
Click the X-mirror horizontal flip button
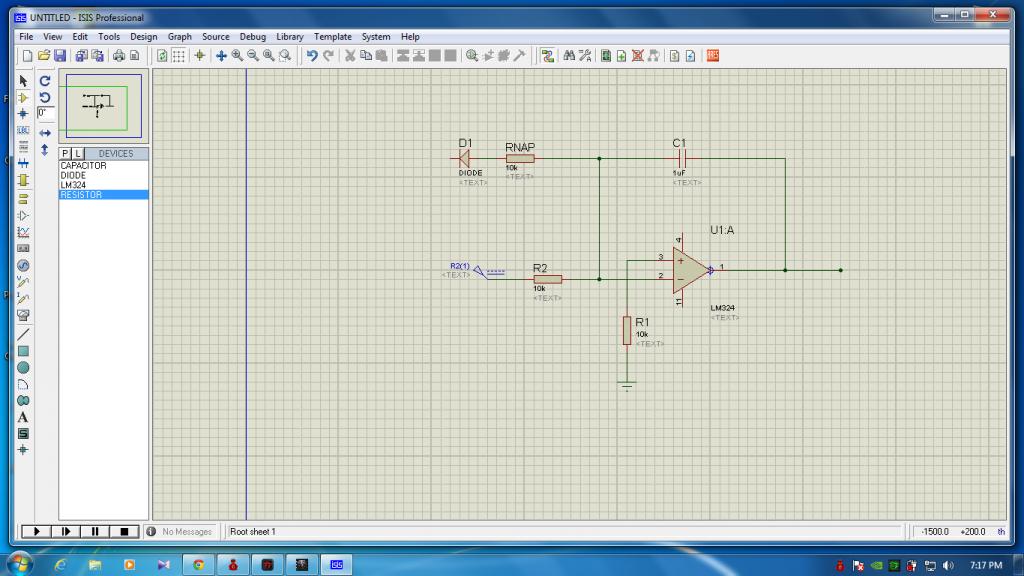tap(45, 132)
